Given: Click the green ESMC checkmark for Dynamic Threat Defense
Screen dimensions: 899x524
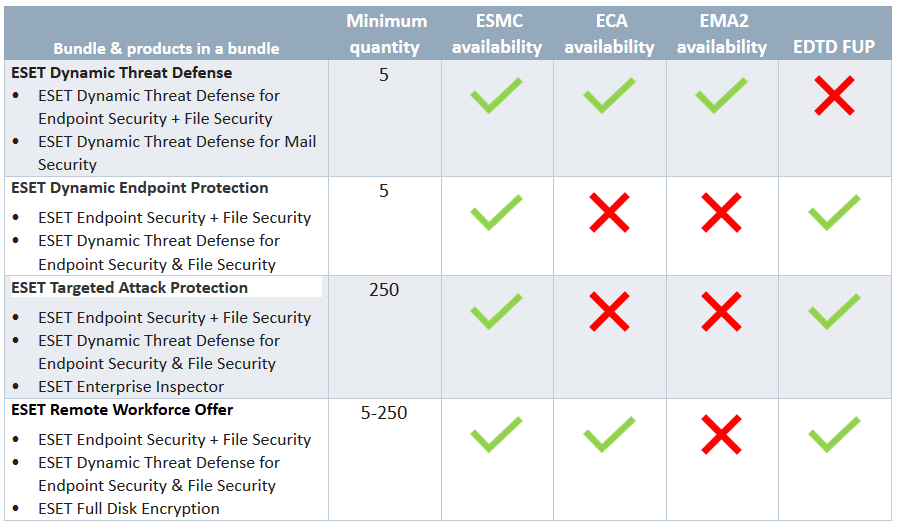Looking at the screenshot, I should point(496,96).
